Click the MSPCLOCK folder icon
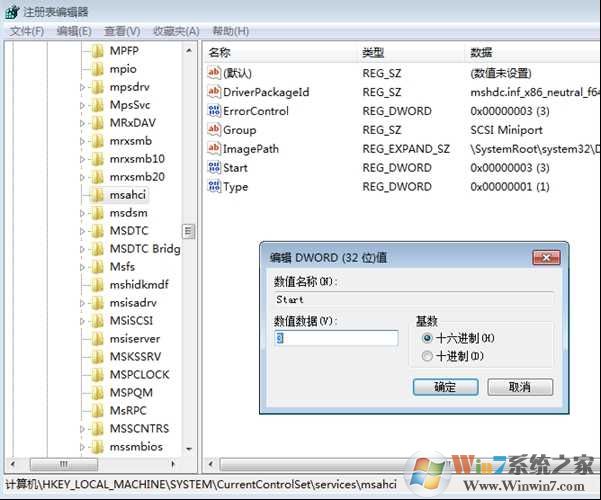Screen dimensions: 601x500 (x=98, y=375)
